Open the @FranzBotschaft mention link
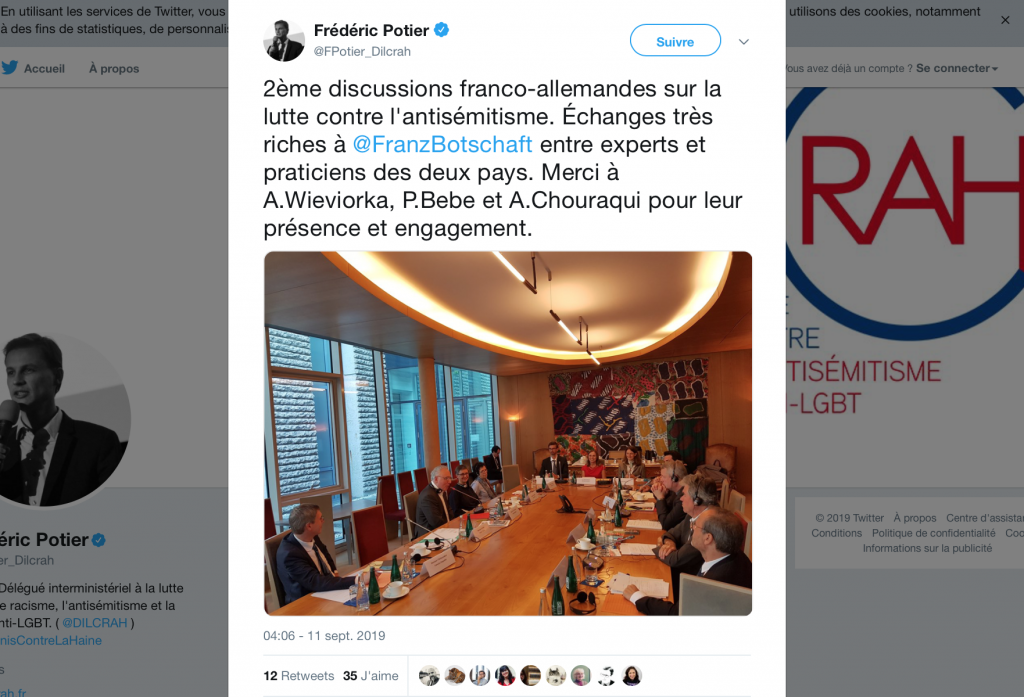 442,144
